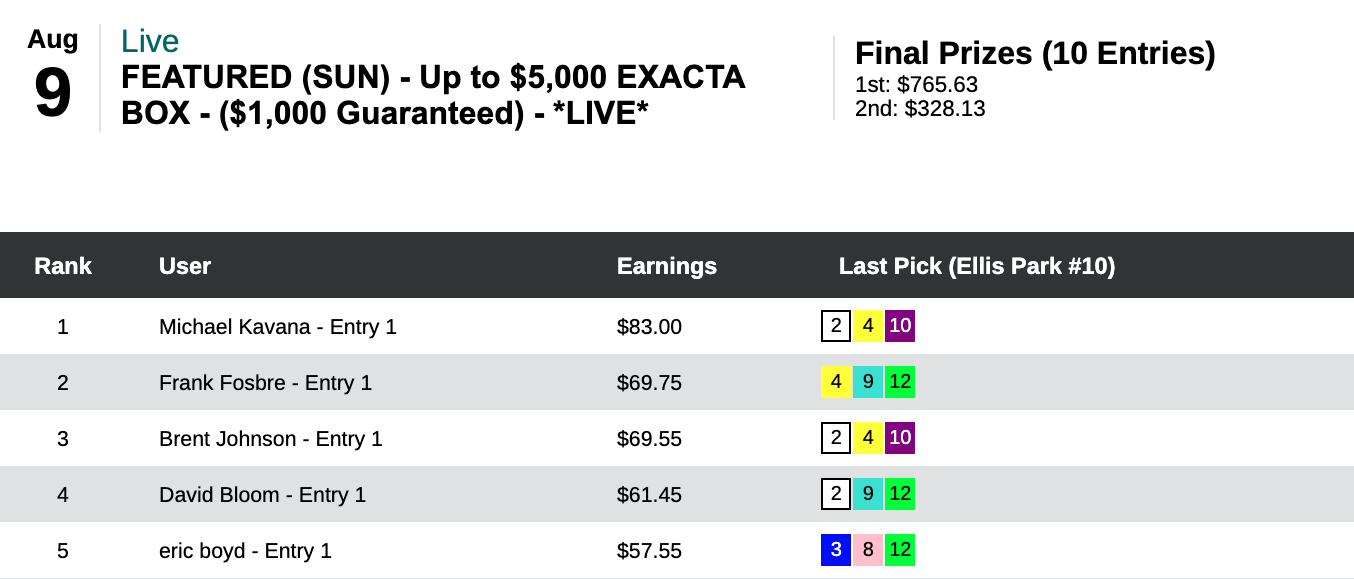
Task: View David Bloom - Entry 1 details
Action: click(262, 495)
